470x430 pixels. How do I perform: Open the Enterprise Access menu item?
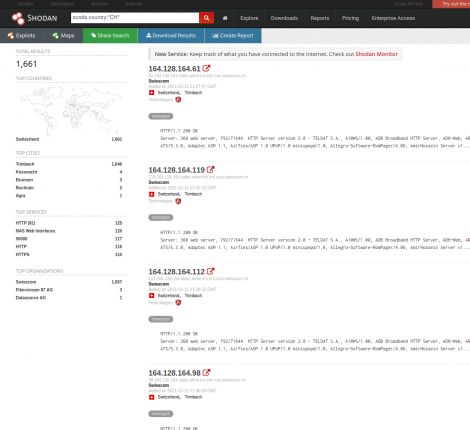pyautogui.click(x=393, y=18)
